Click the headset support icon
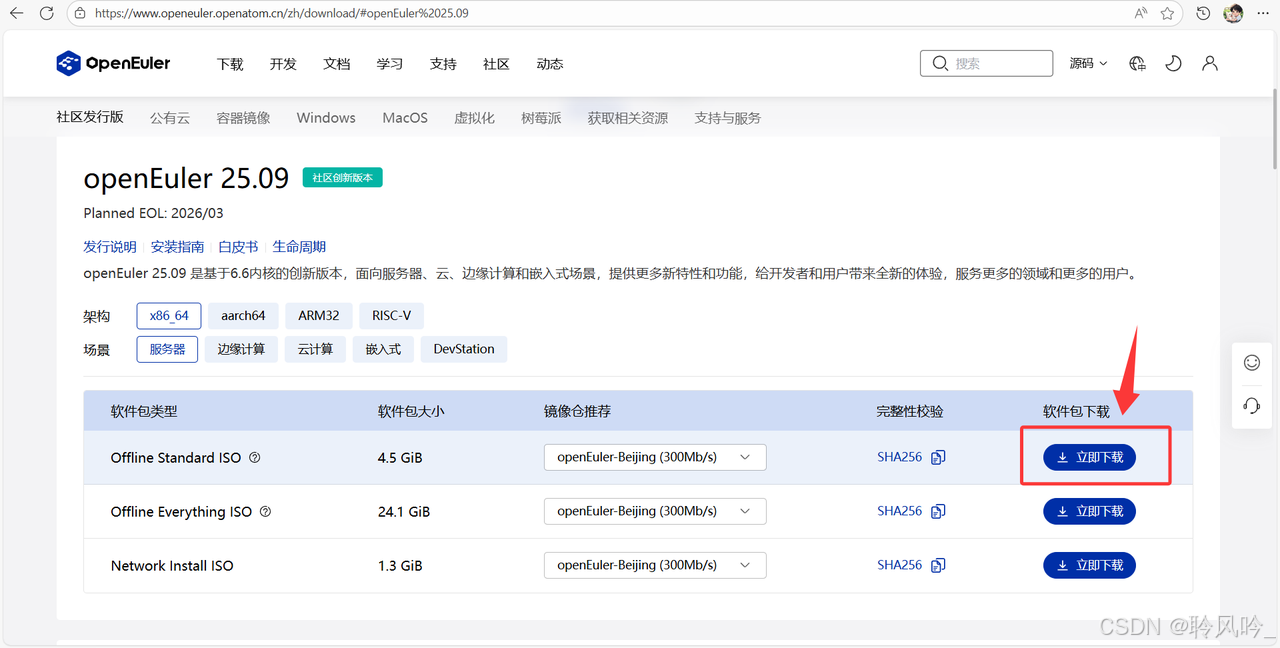1280x648 pixels. [1252, 405]
